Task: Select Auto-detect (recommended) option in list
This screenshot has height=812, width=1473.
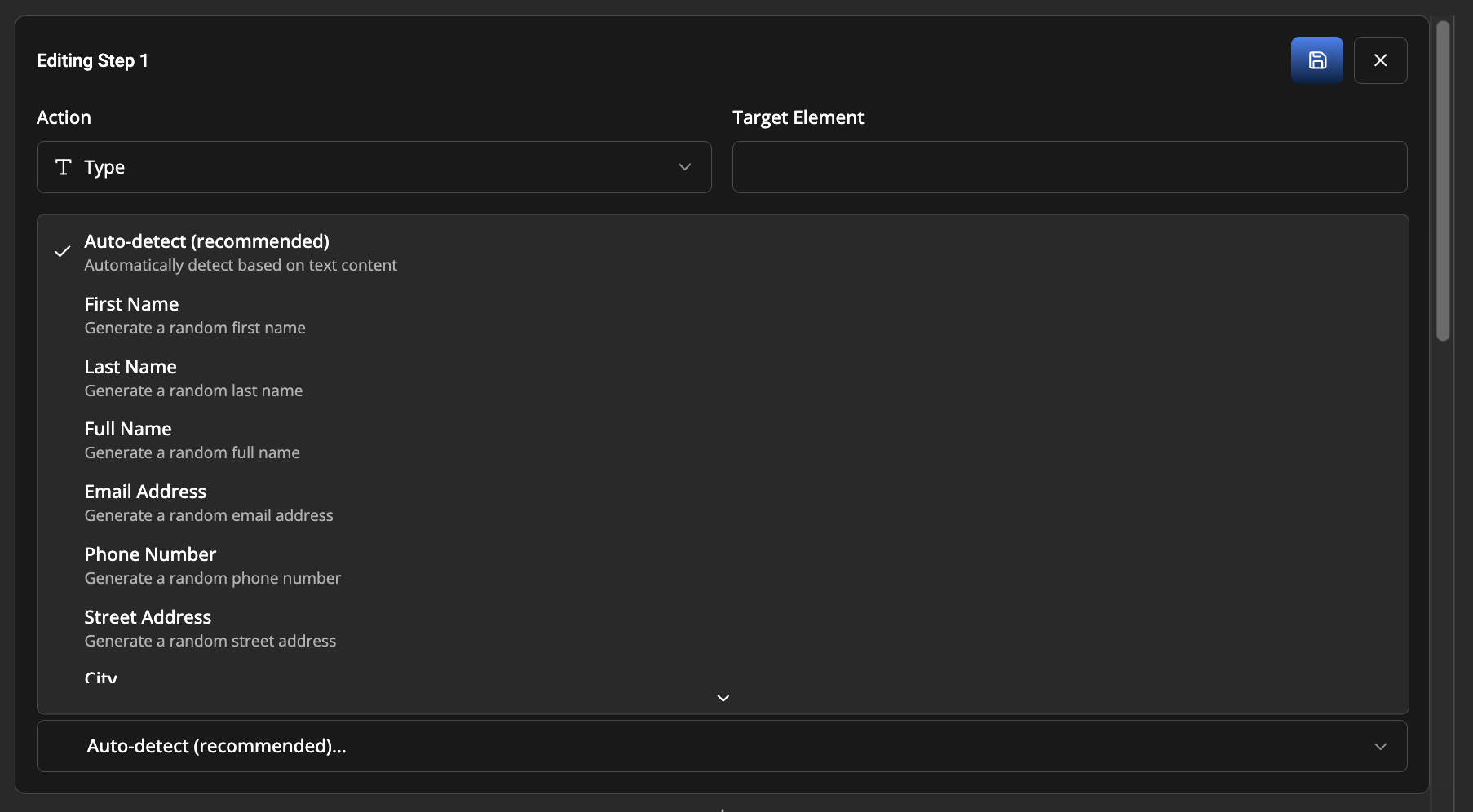Action: pos(722,253)
